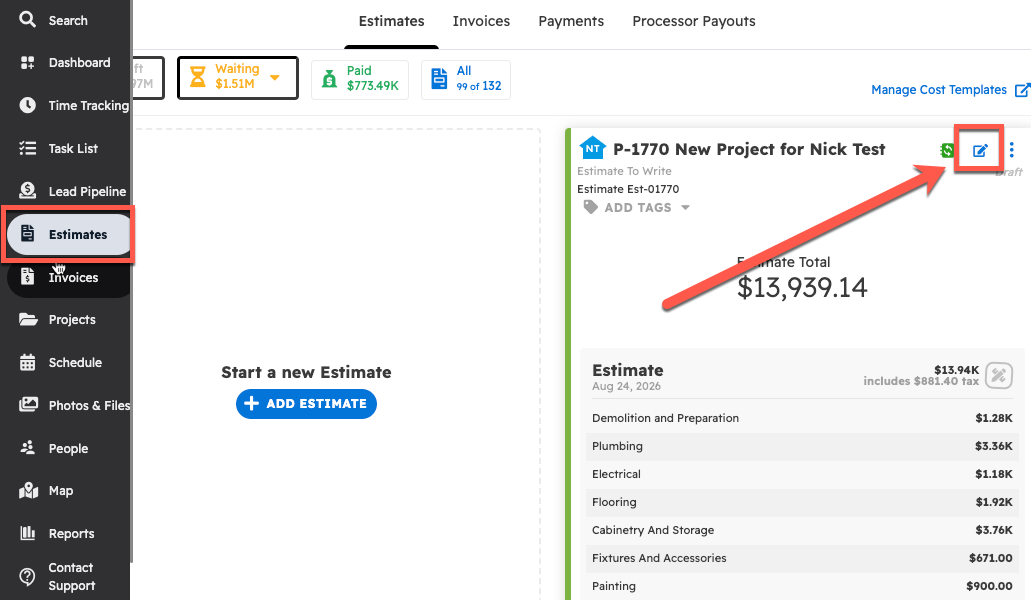Screen dimensions: 1031x600
Task: Filter estimates by Paid status
Action: [x=360, y=79]
